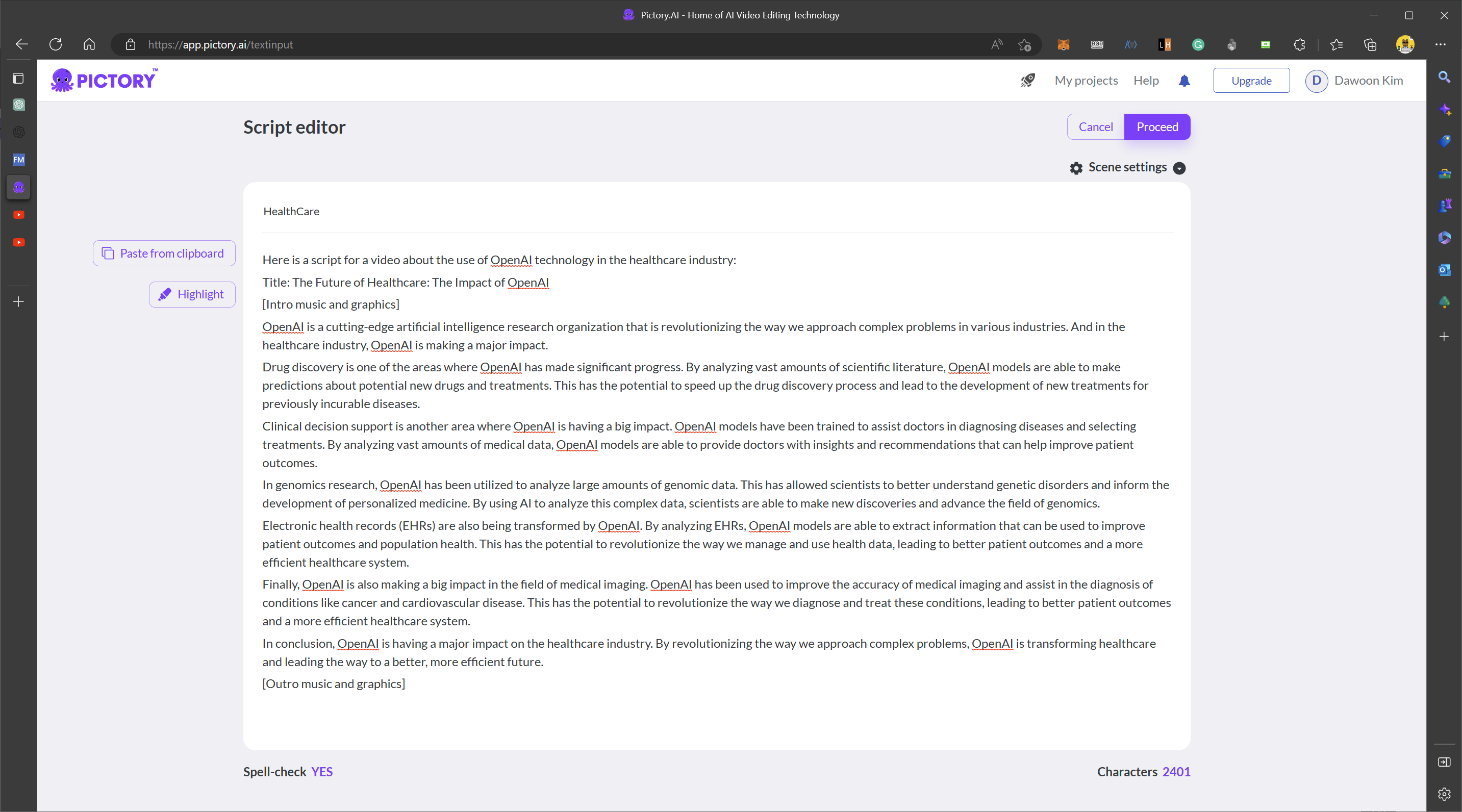The image size is (1462, 812).
Task: Click the browser home button
Action: (89, 44)
